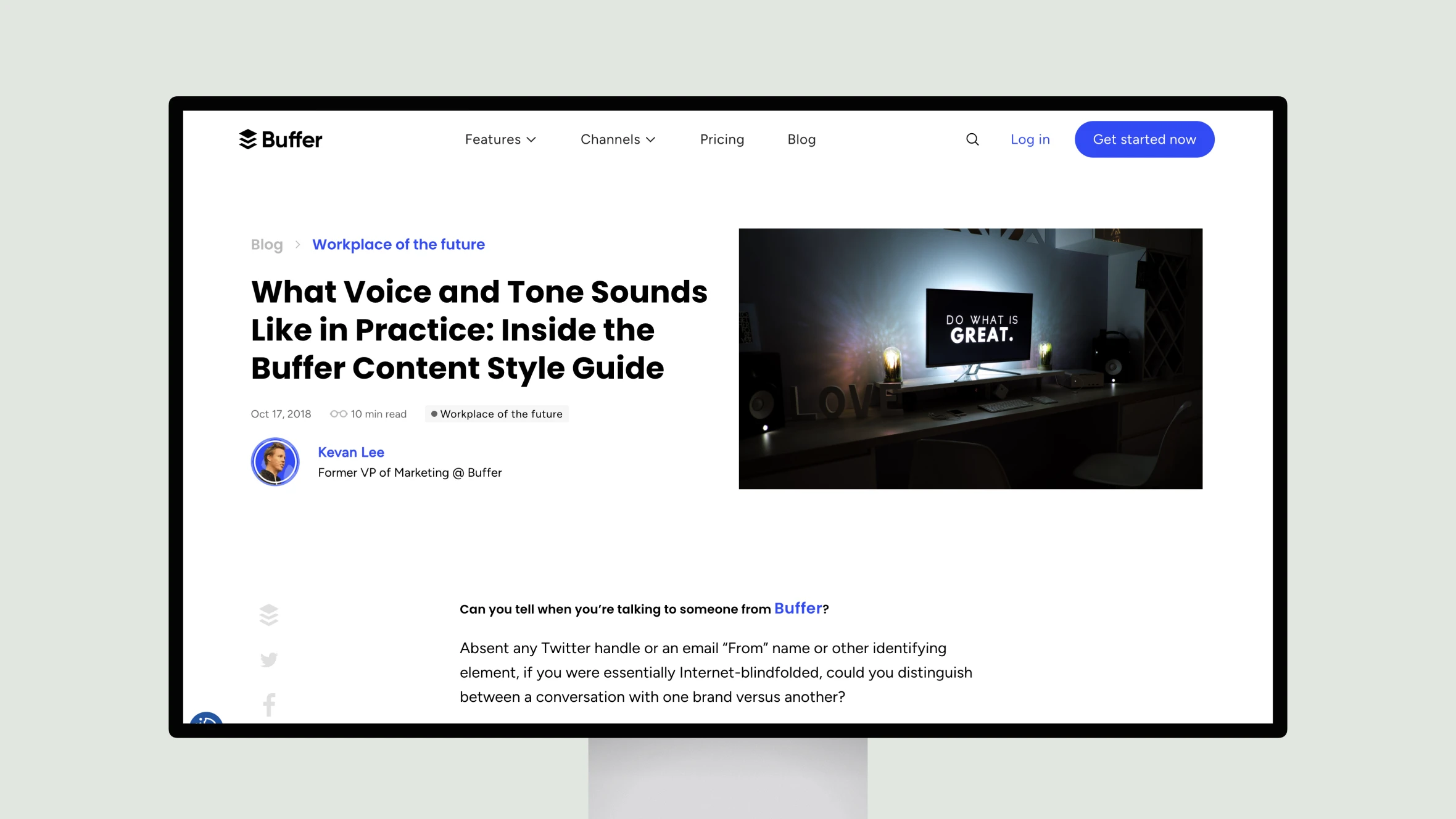The image size is (1456, 819).
Task: Click the search magnifier icon
Action: (x=972, y=139)
